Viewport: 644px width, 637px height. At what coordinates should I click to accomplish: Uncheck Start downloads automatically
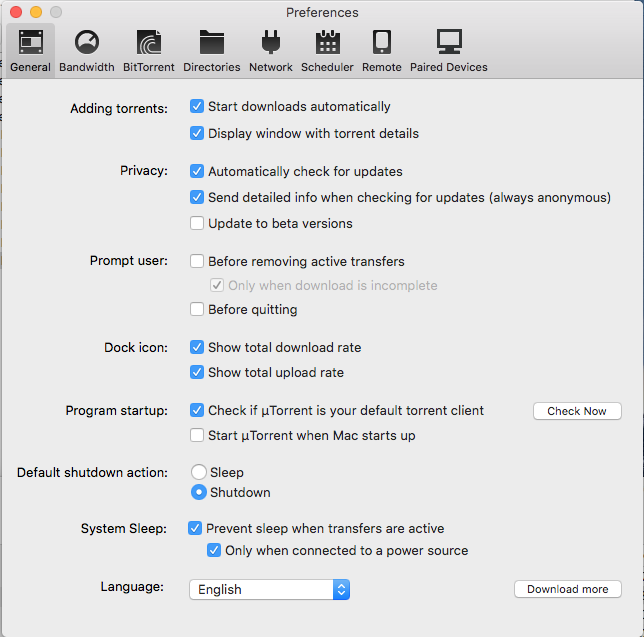197,106
